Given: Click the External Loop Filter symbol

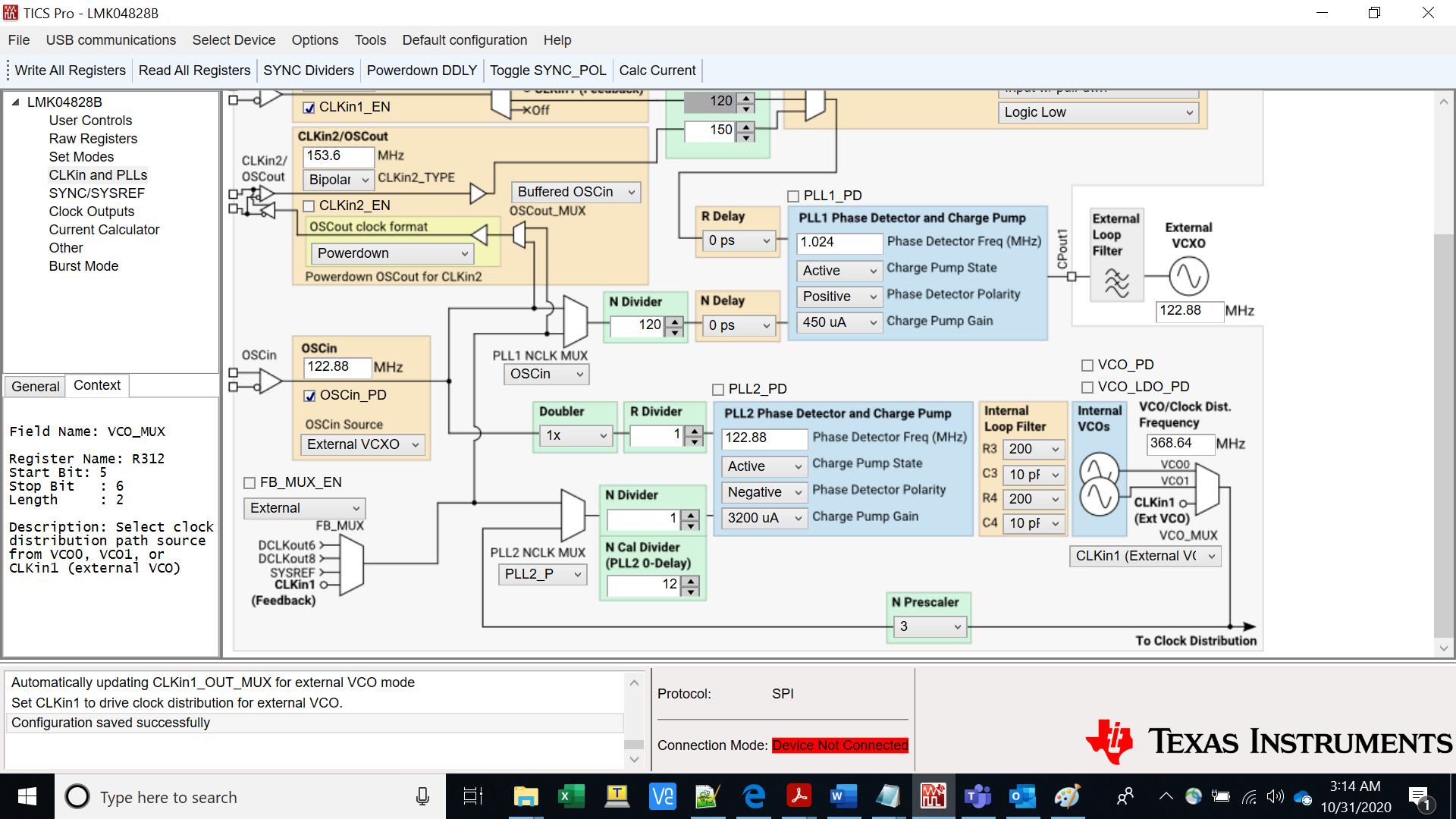Looking at the screenshot, I should pos(1116,284).
